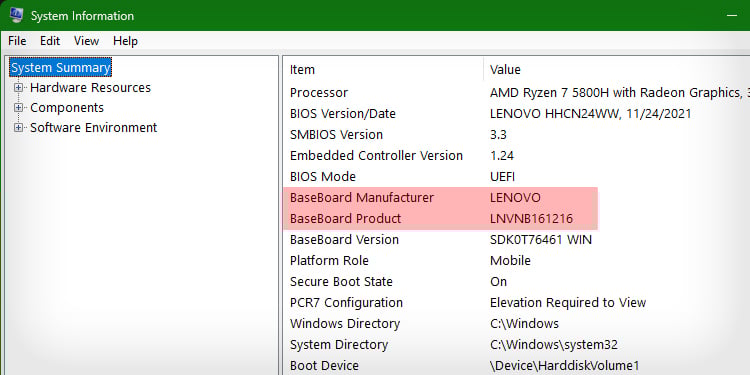Expand the Components node
Image resolution: width=750 pixels, height=375 pixels.
(19, 108)
